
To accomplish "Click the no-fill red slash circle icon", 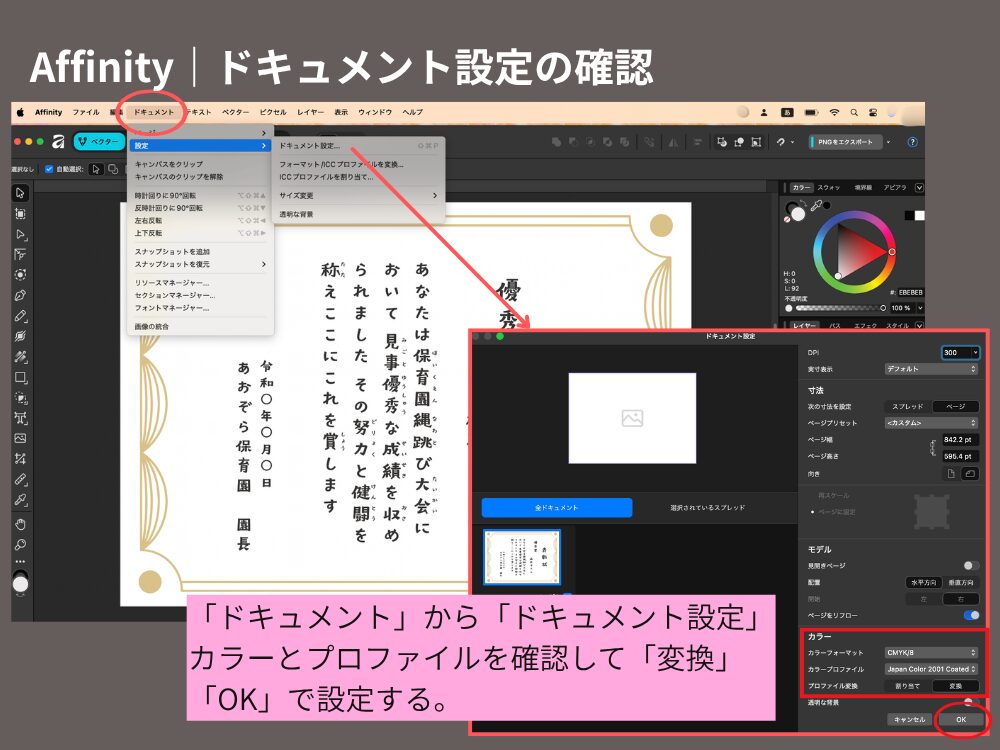I will [788, 219].
